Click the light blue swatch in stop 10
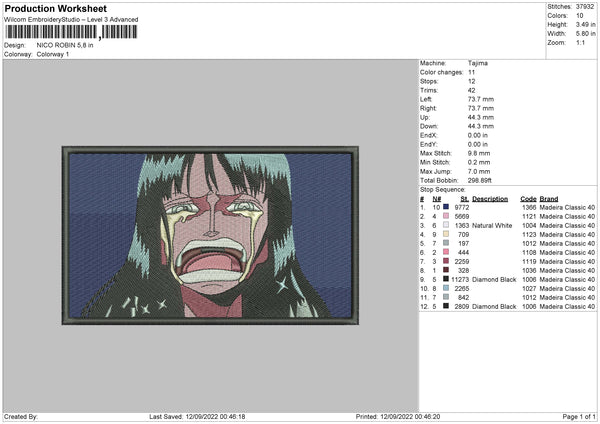This screenshot has width=600, height=424. click(446, 288)
